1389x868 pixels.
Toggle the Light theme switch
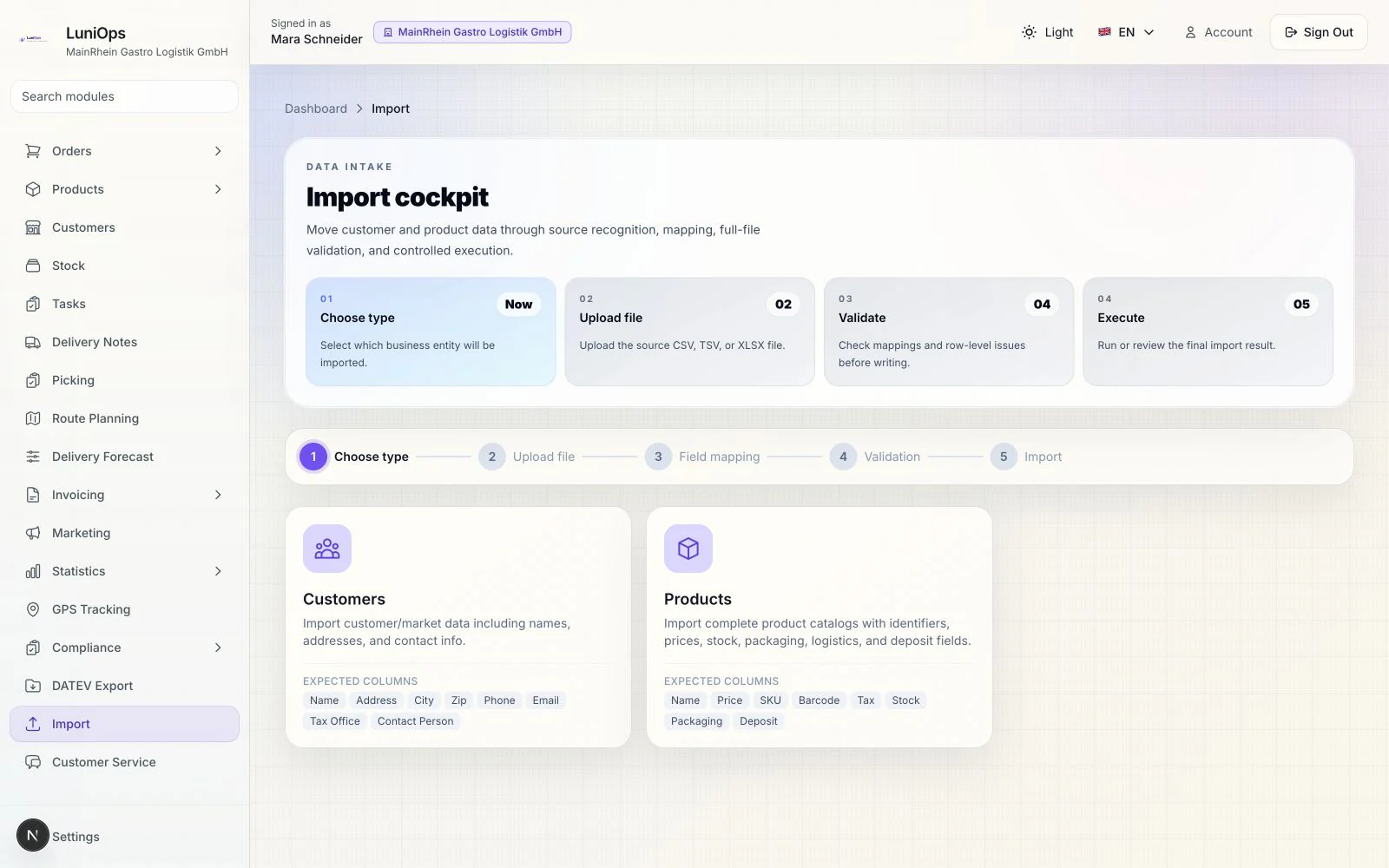tap(1048, 32)
